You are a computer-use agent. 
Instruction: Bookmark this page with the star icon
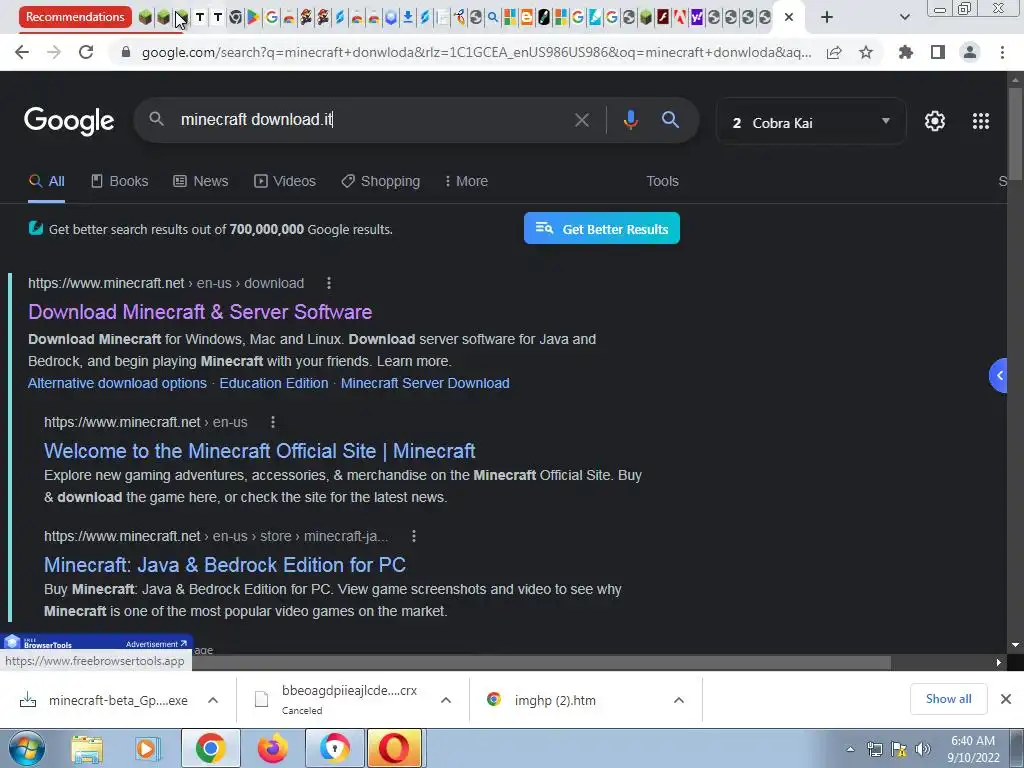point(866,52)
